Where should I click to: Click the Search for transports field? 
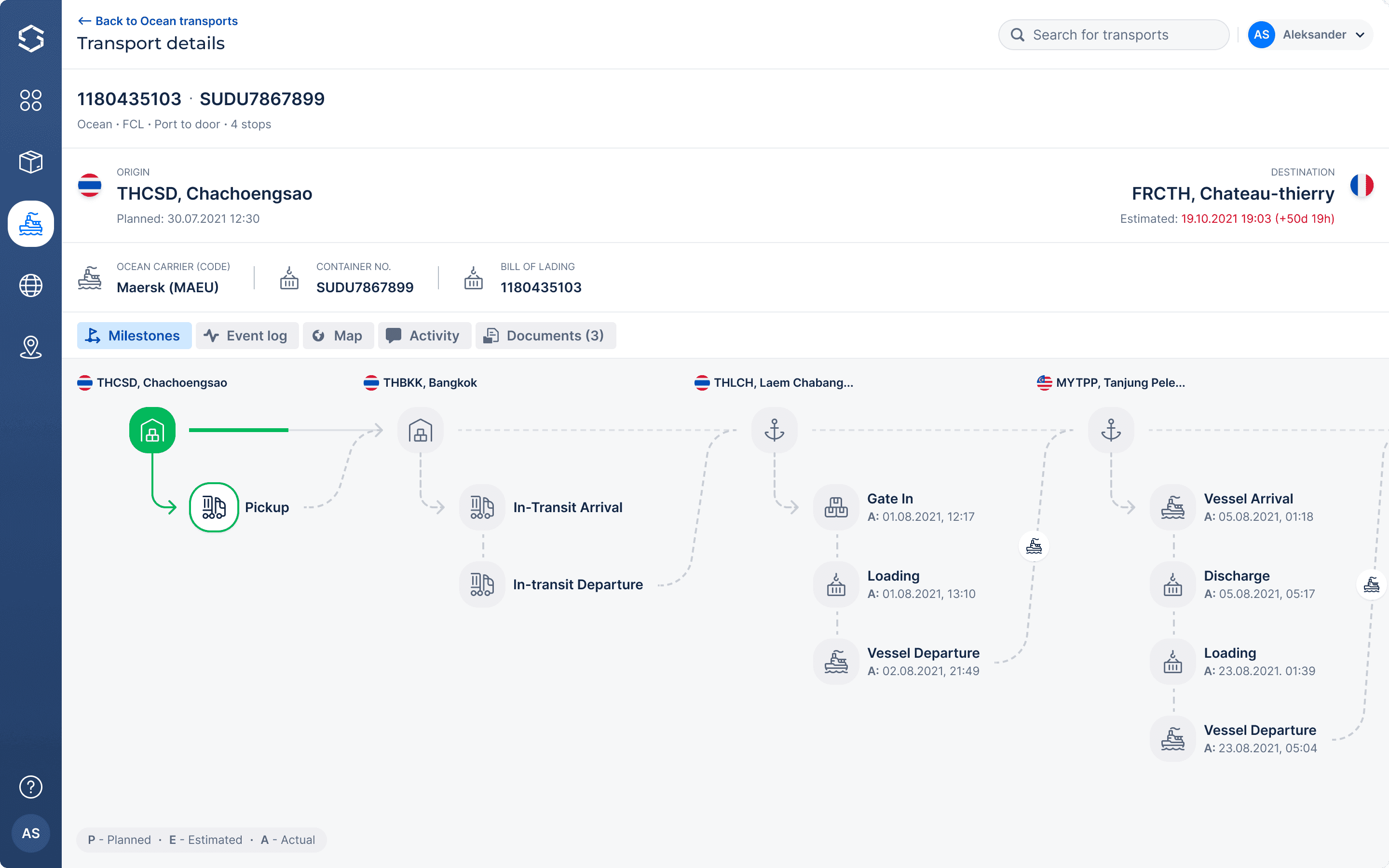tap(1114, 34)
